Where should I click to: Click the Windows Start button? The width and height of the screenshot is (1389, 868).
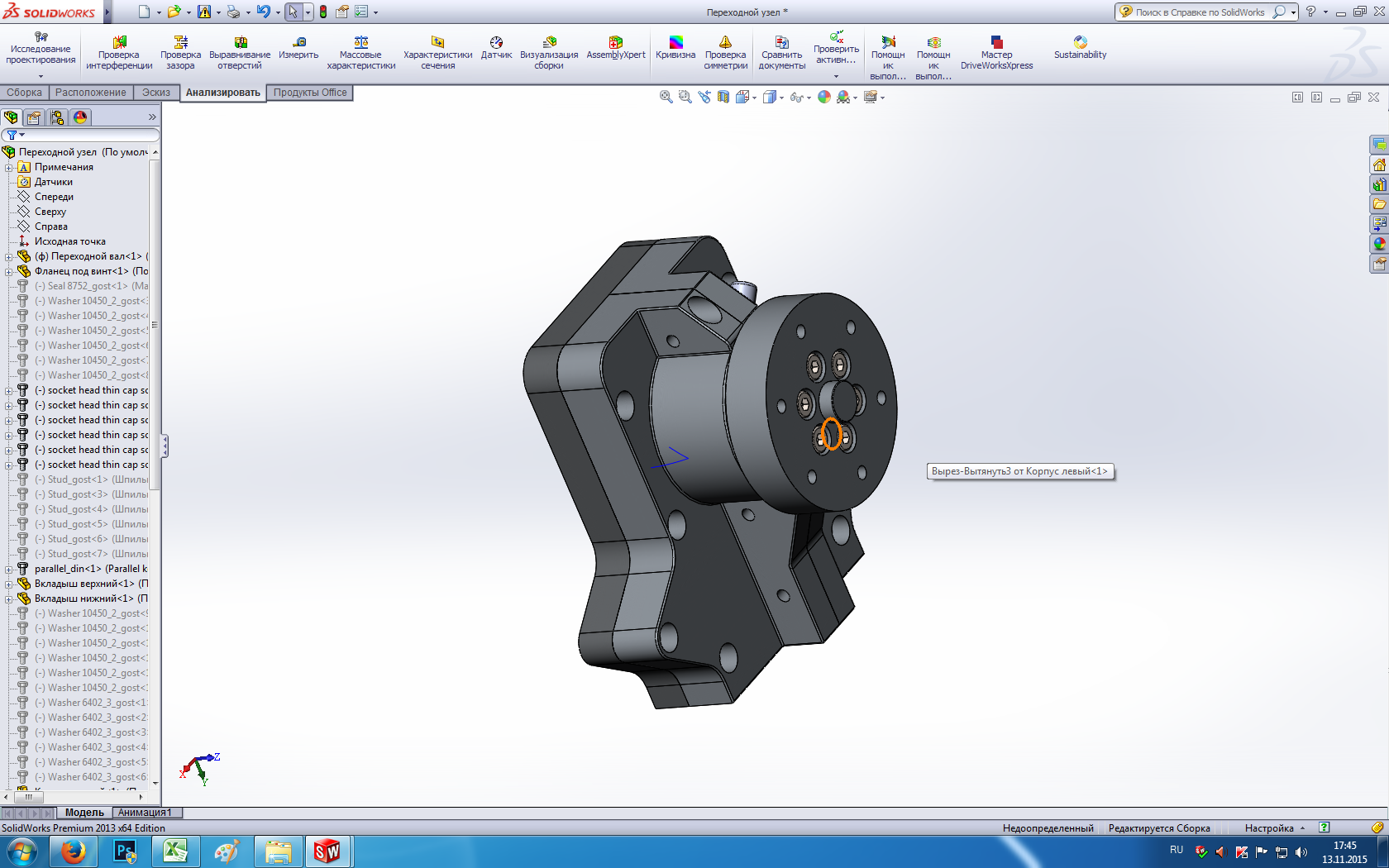22,851
